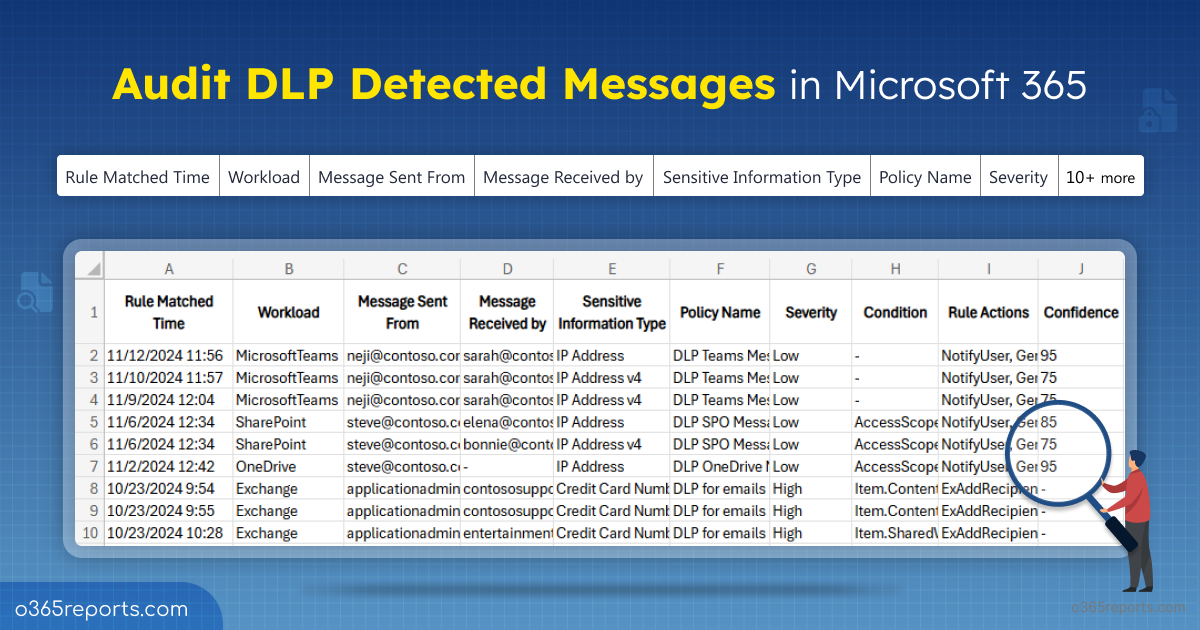
Task: Select the 'Confidence' column header cell
Action: coord(1081,312)
